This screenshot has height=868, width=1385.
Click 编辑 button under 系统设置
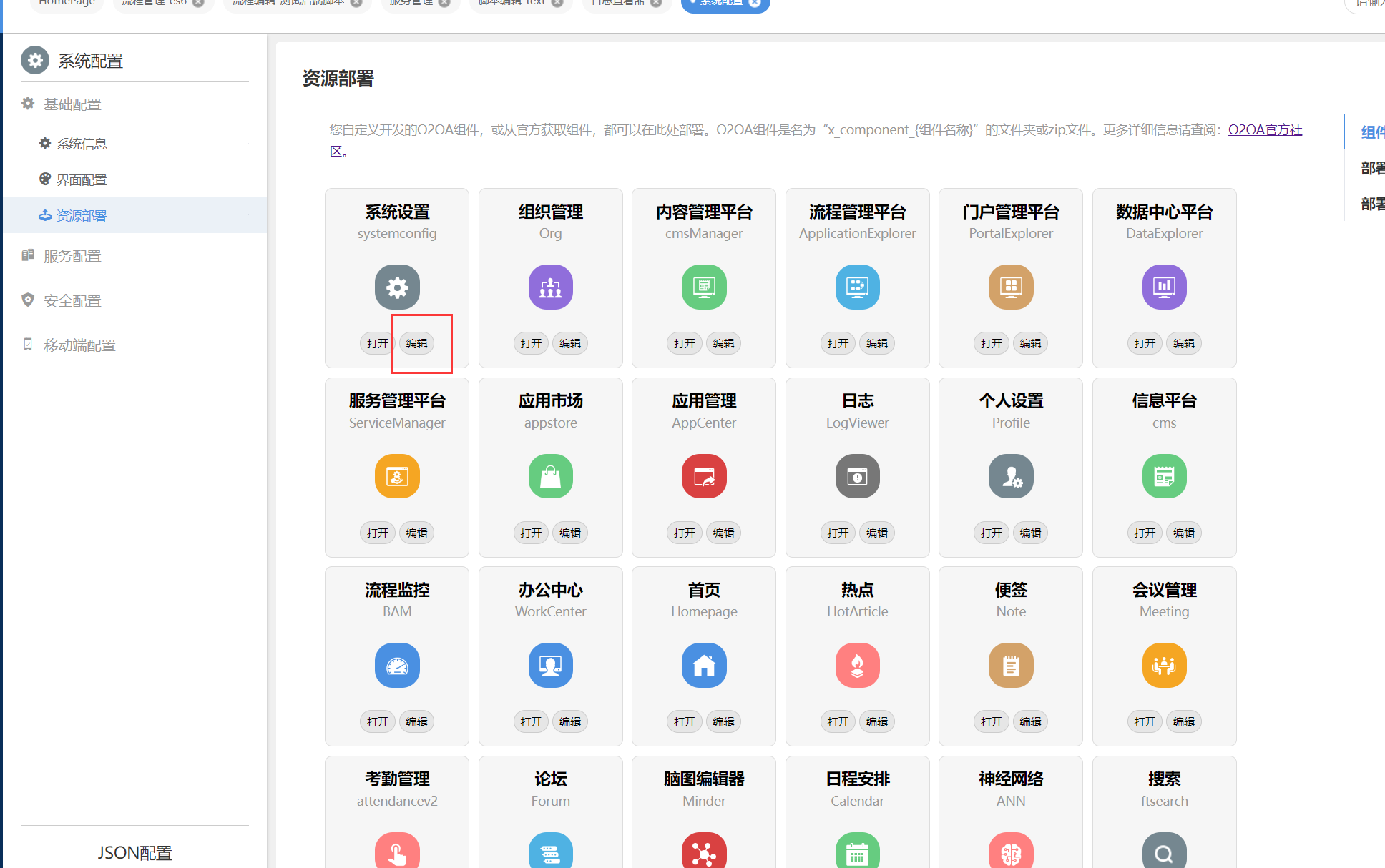[416, 344]
